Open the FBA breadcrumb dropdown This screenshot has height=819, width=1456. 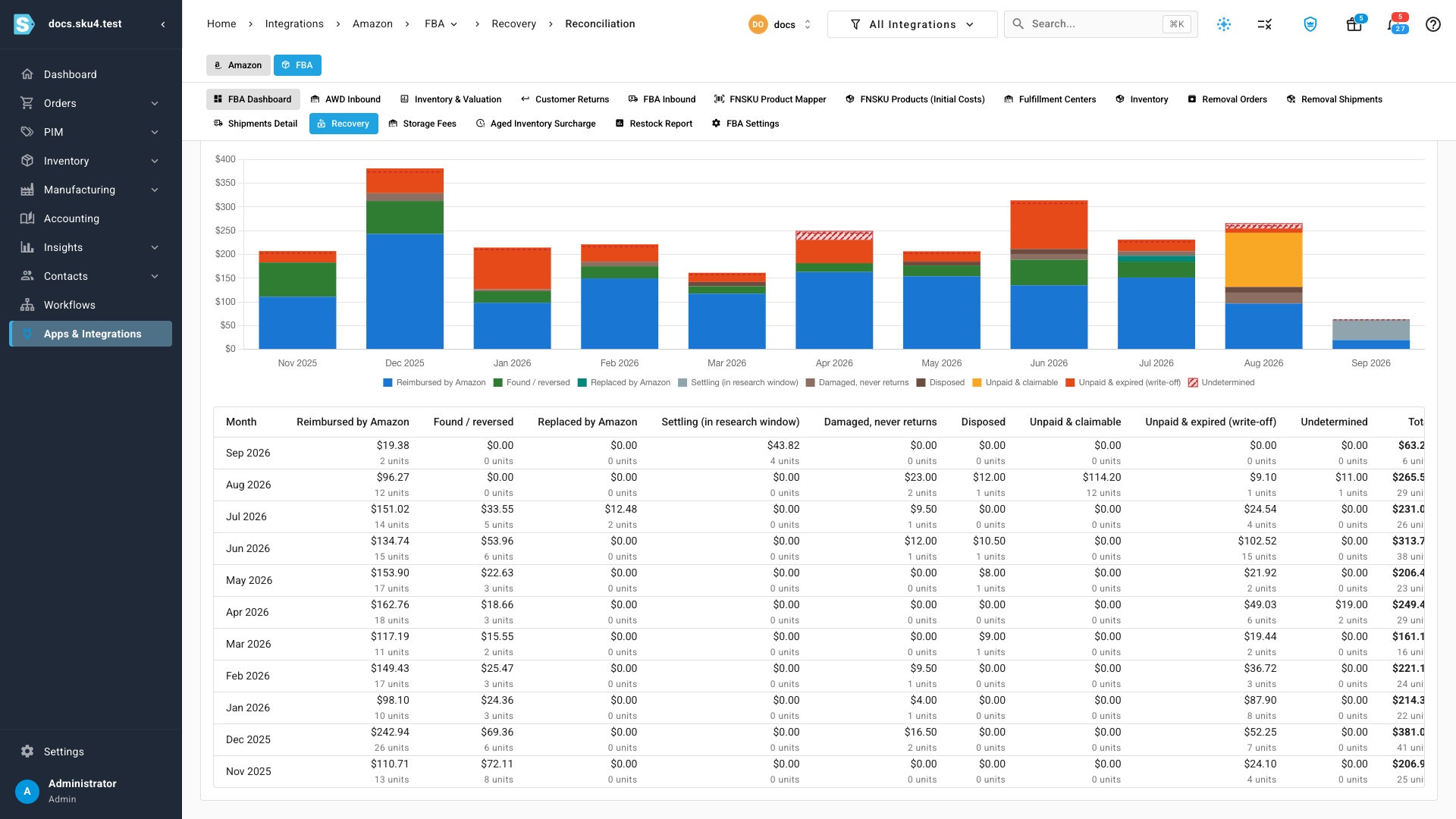point(441,24)
